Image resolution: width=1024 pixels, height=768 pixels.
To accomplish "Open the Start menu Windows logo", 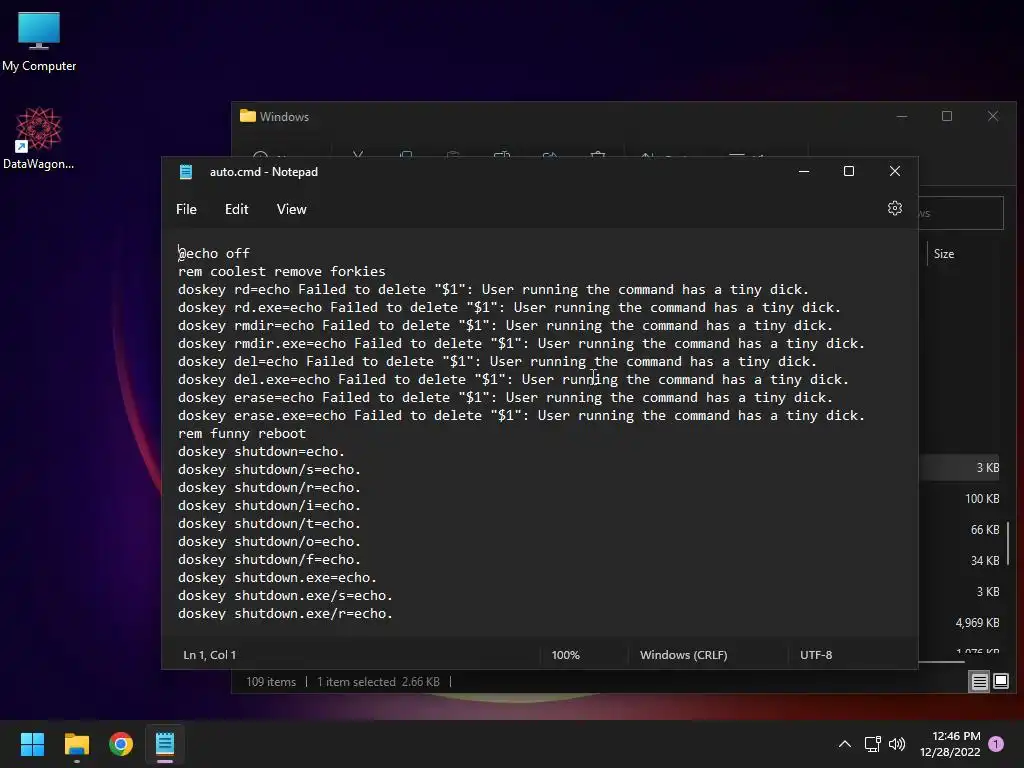I will click(x=32, y=744).
